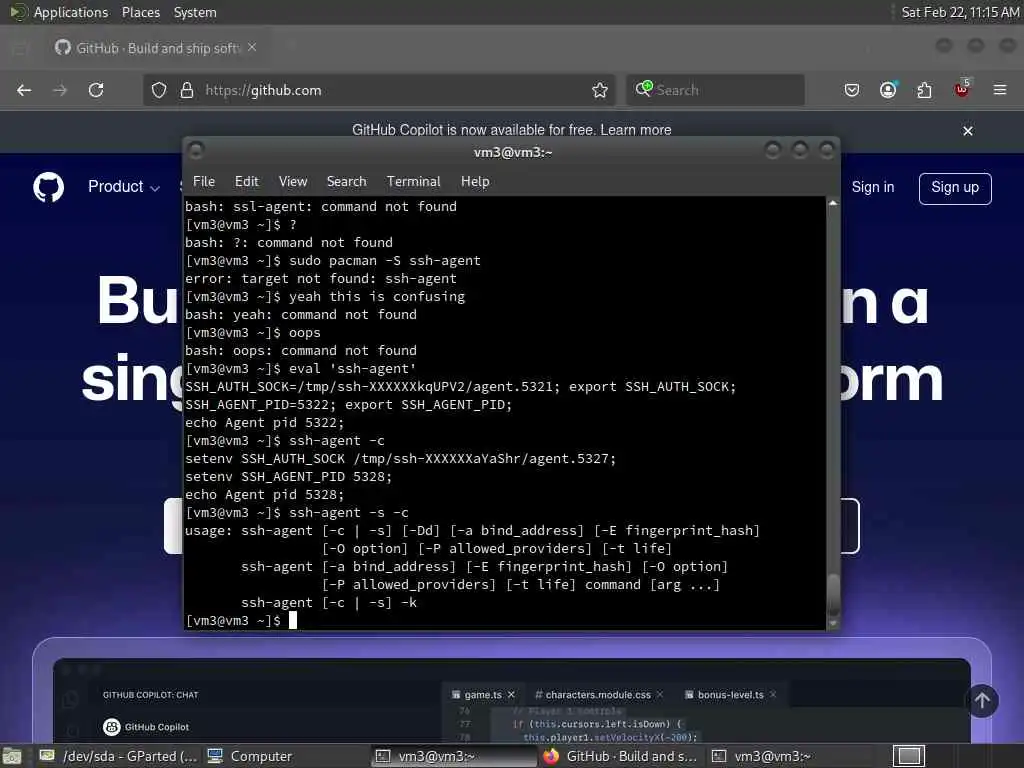
Task: Reload the GitHub page
Action: coord(96,90)
